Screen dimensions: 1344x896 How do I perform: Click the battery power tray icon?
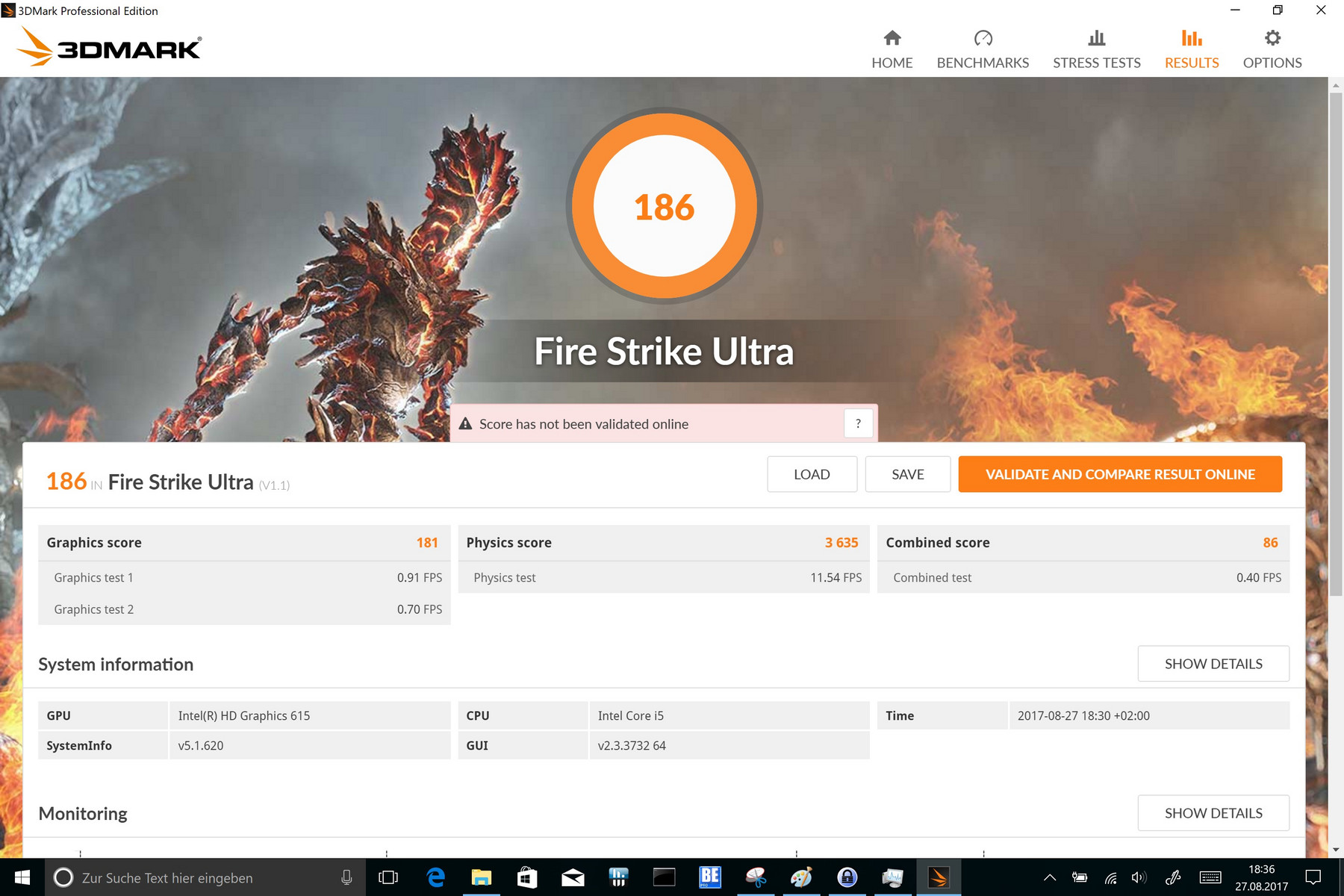[x=1080, y=877]
